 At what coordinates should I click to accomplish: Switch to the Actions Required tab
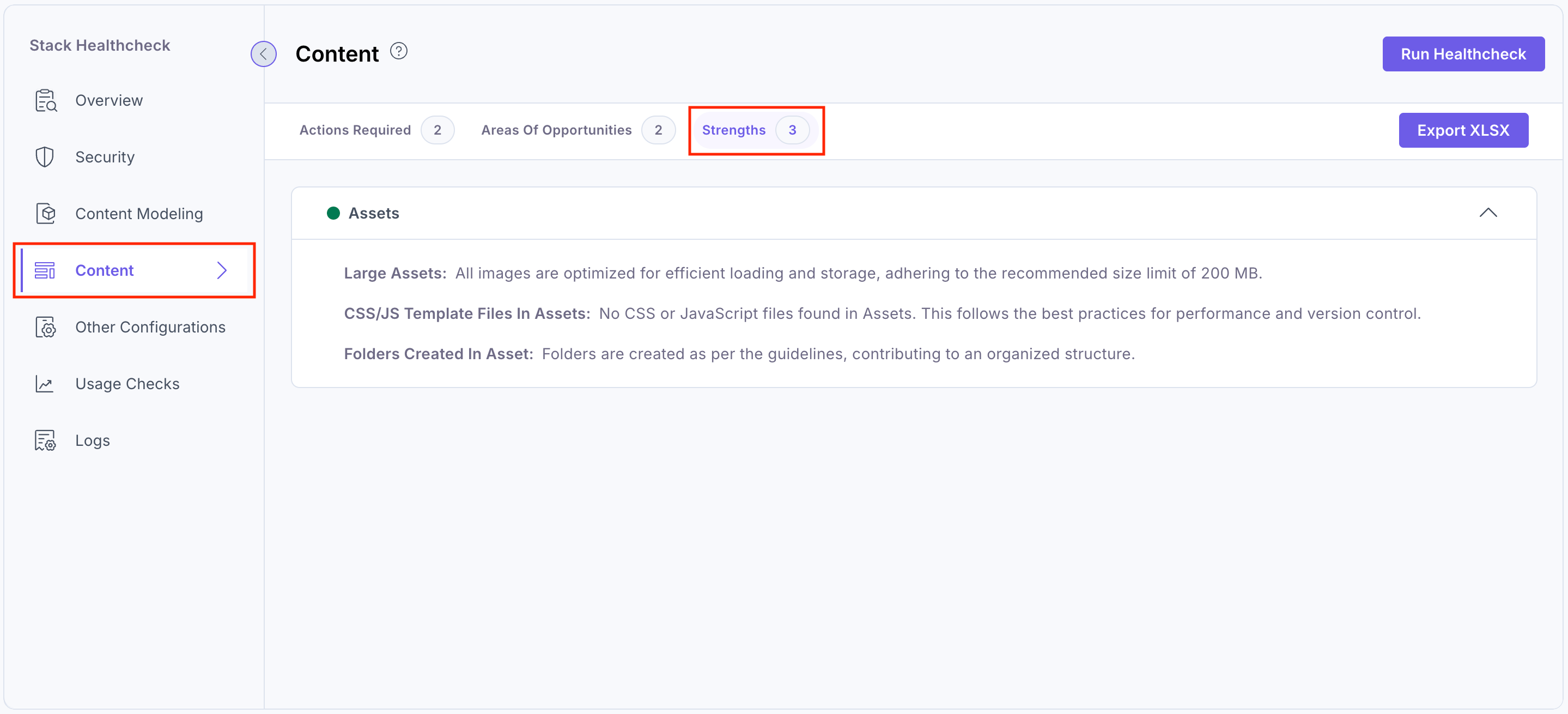355,130
